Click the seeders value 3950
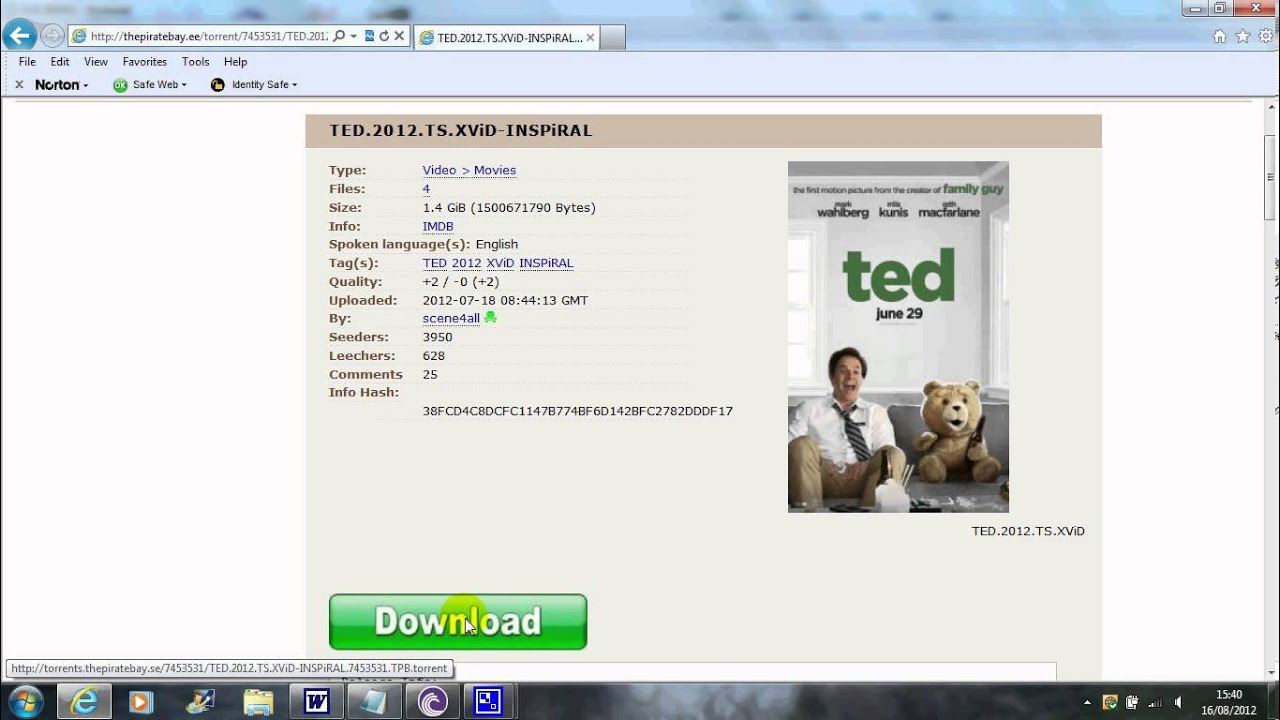Image resolution: width=1280 pixels, height=720 pixels. 438,337
